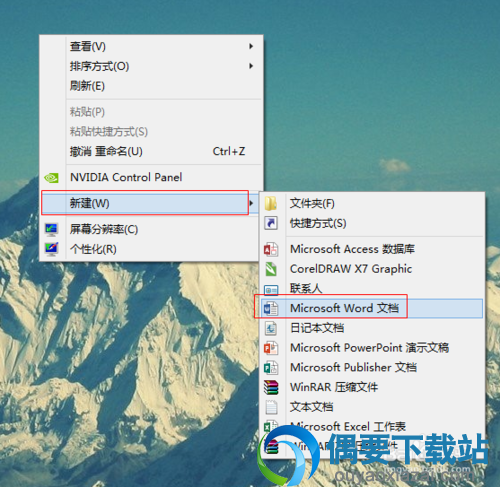This screenshot has width=500, height=487.
Task: Expand the 排序方式(O) submenu arrow
Action: point(251,66)
